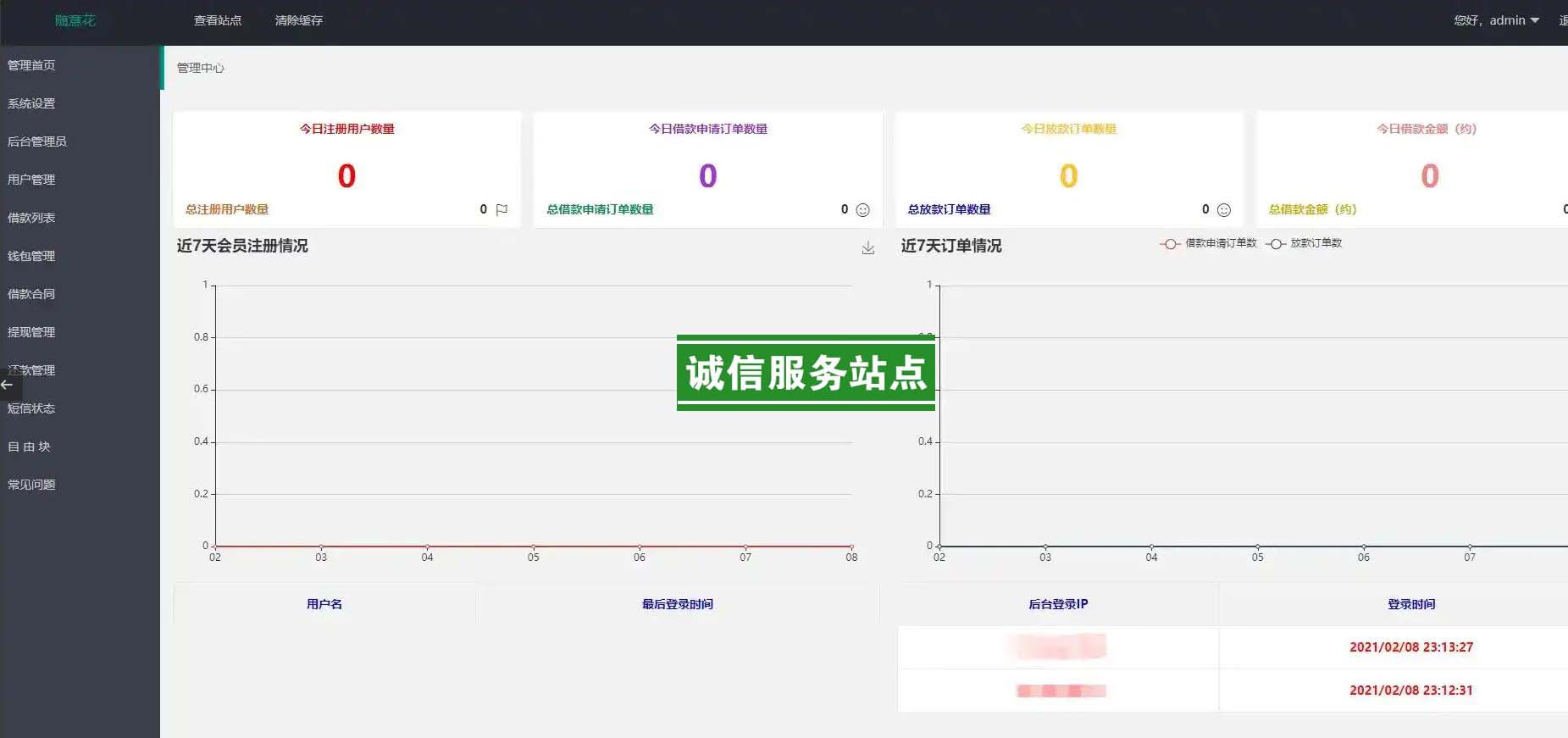Click smiley icon beside total loan applications

tap(862, 210)
